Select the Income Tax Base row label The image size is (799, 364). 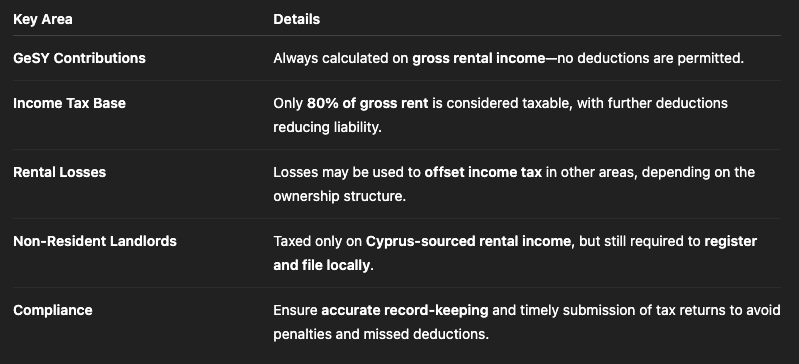coord(69,103)
